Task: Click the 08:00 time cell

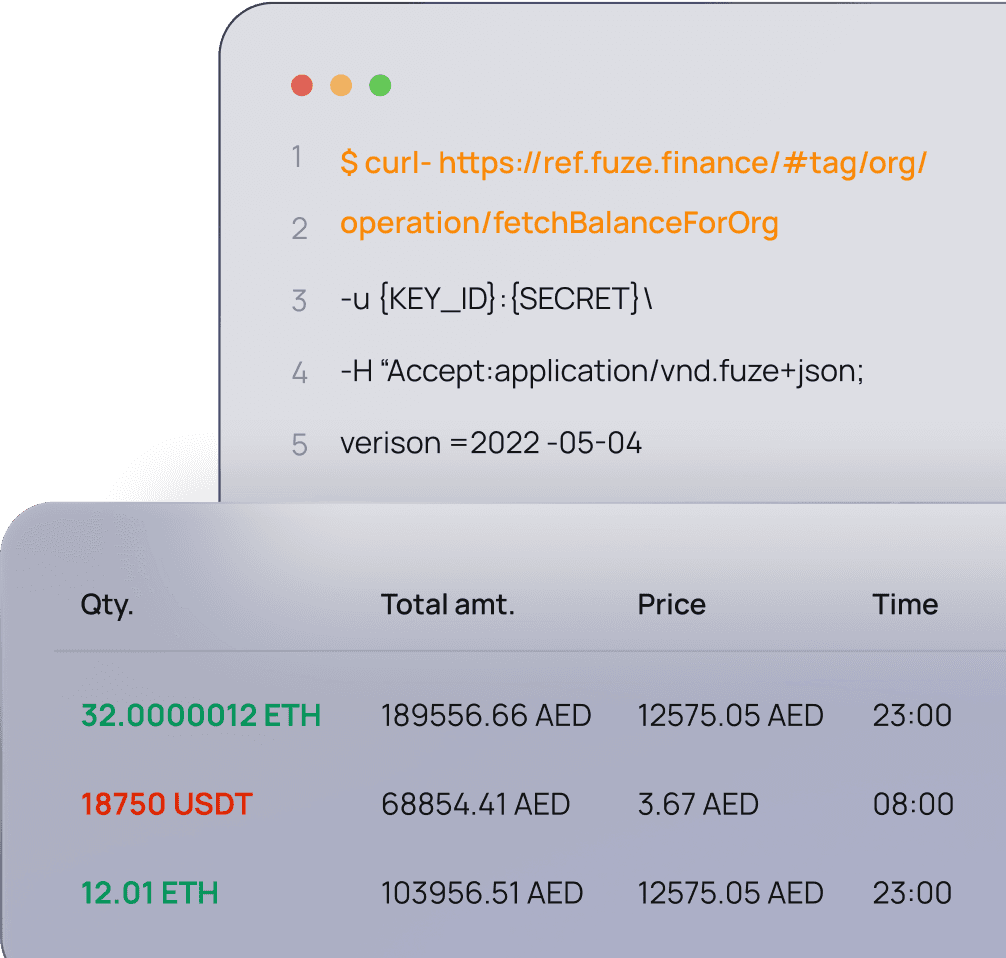Action: click(x=913, y=804)
